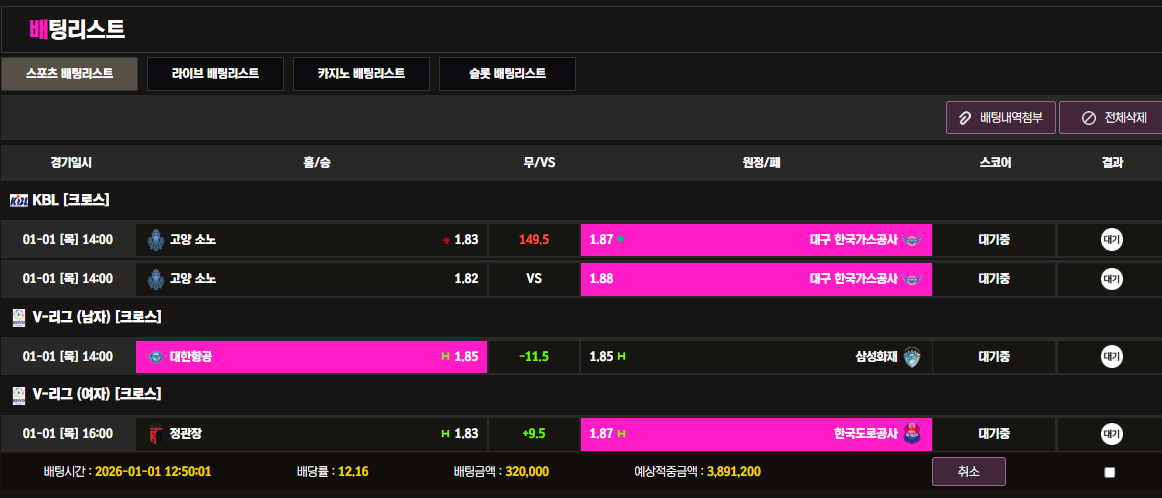
Task: Tick the bet slip selection checkbox
Action: point(1109,472)
